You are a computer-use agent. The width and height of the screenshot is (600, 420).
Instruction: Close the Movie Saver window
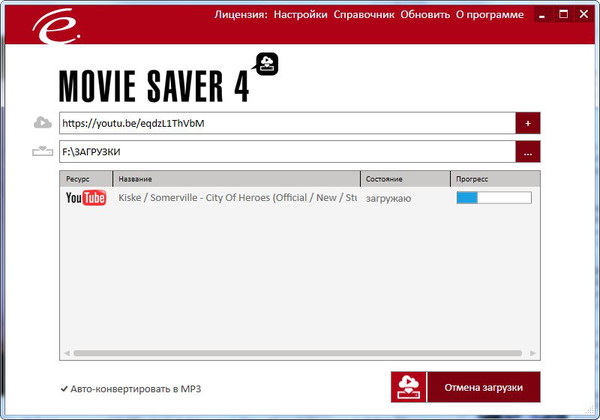coord(584,15)
